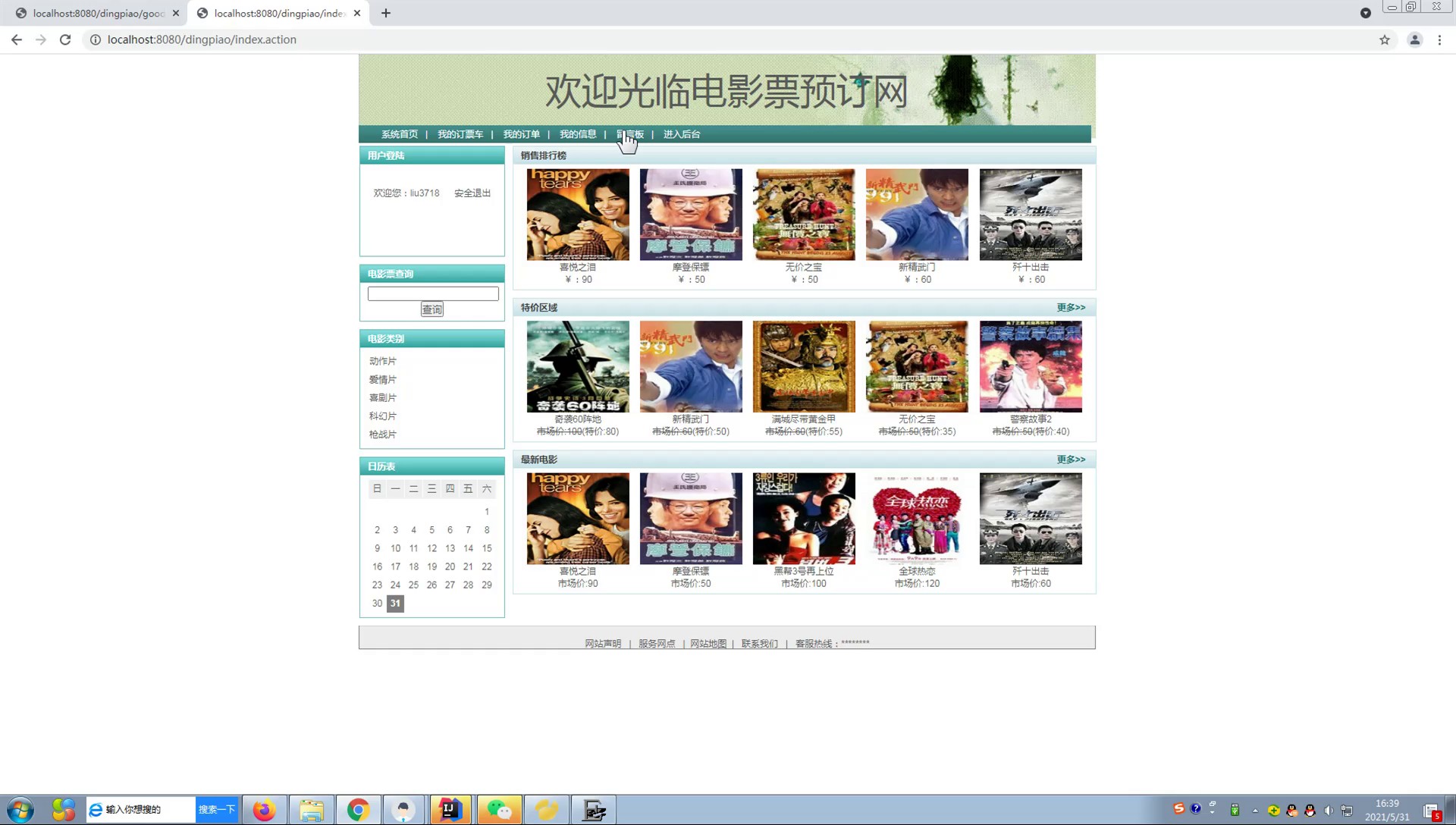The width and height of the screenshot is (1456, 825).
Task: Open a new browser tab with the plus icon
Action: tap(386, 13)
